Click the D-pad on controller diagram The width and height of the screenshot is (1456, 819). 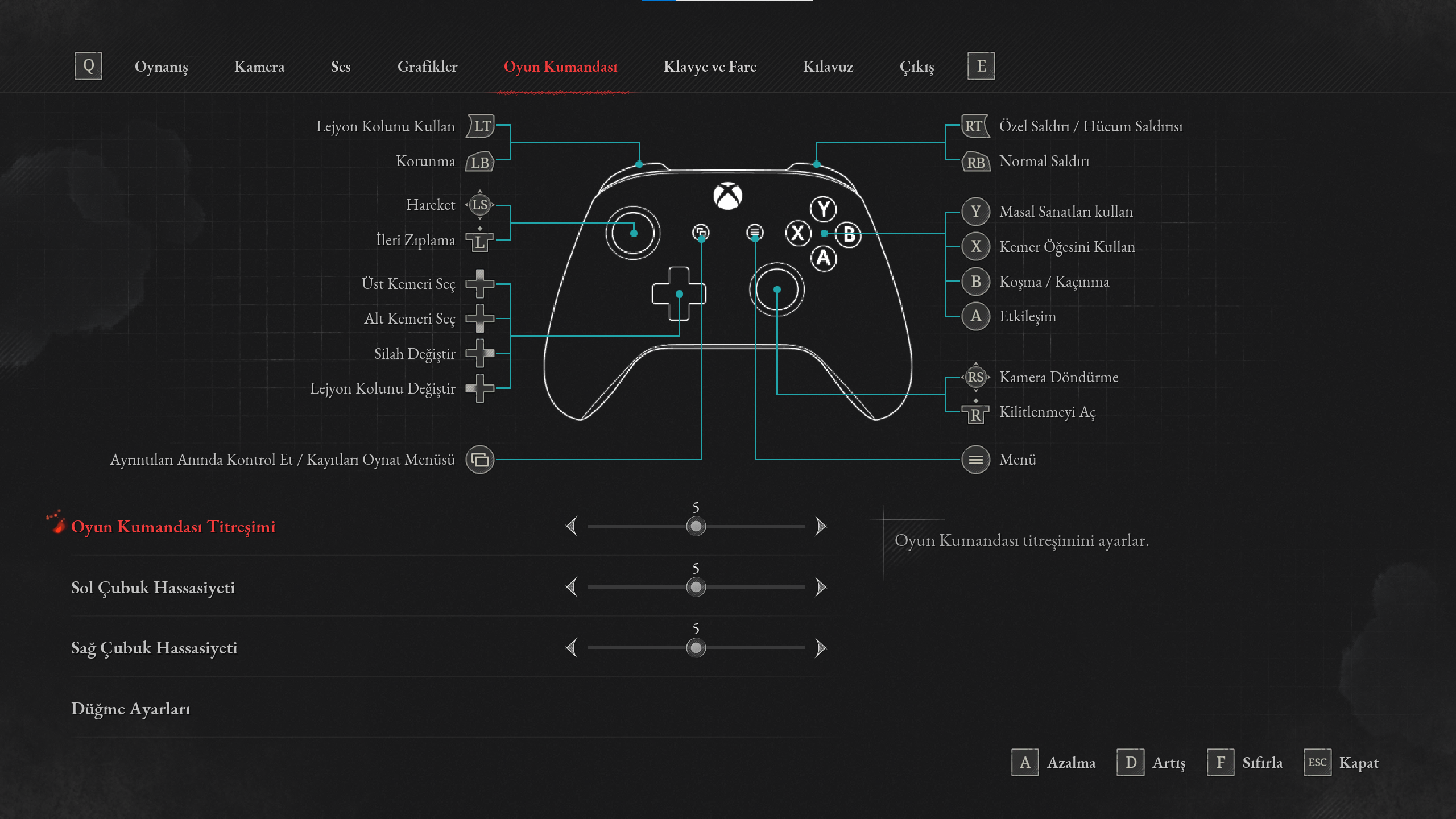pos(679,294)
